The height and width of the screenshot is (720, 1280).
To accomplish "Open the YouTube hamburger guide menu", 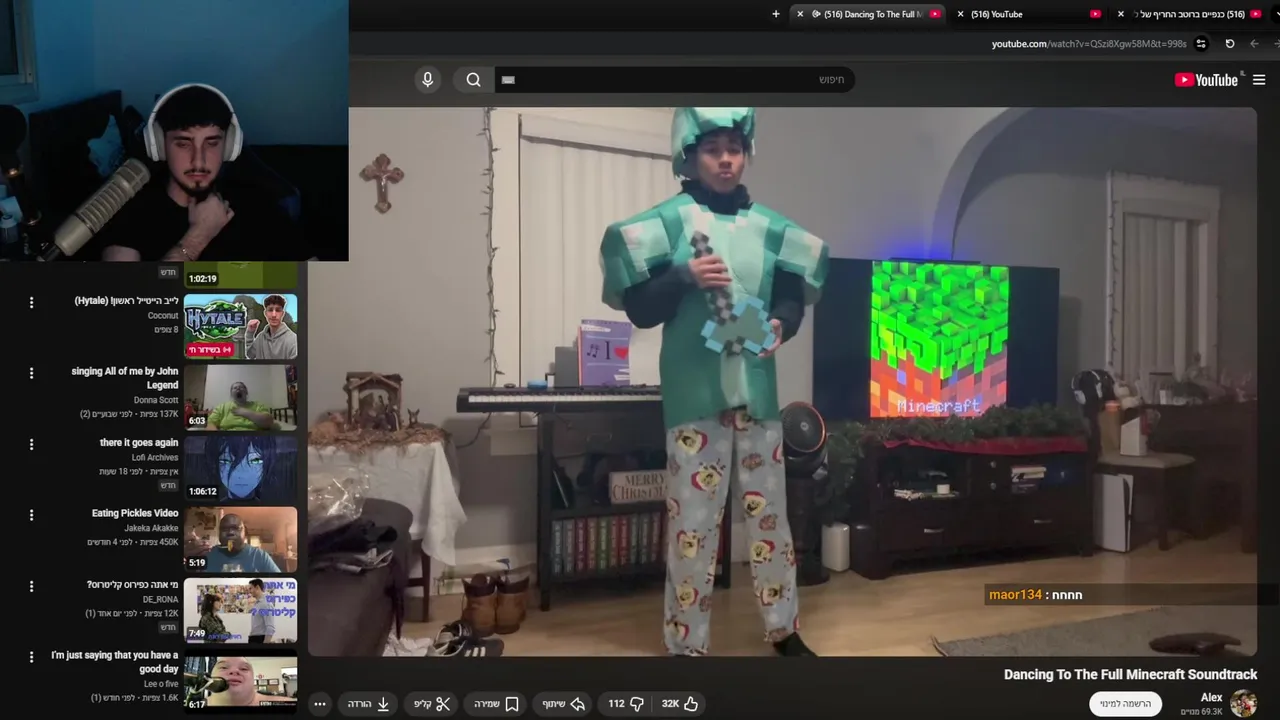I will [x=1259, y=80].
